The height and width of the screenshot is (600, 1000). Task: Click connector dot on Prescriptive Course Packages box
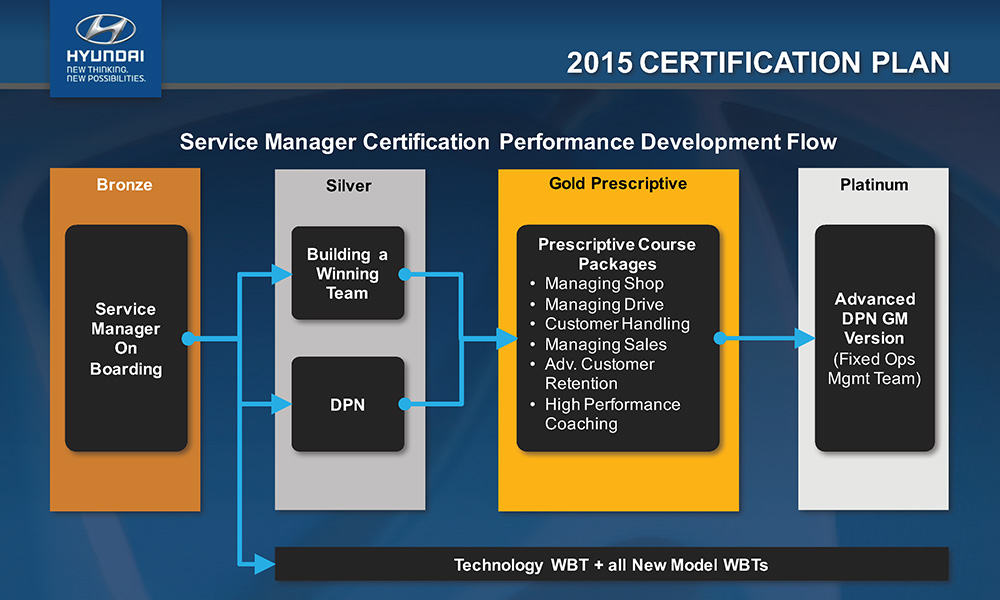coord(719,339)
